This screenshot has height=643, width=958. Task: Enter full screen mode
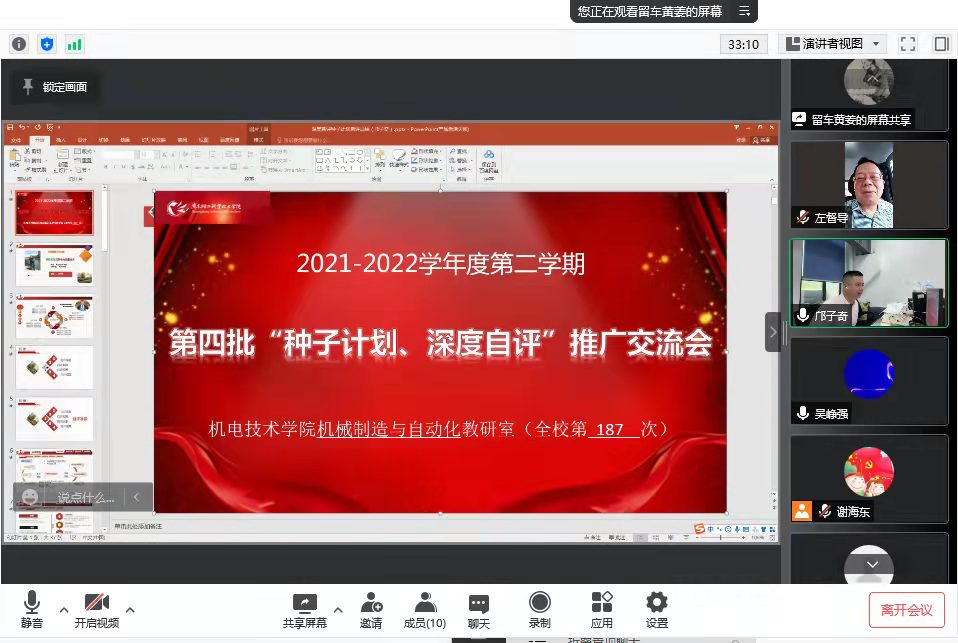pos(908,44)
